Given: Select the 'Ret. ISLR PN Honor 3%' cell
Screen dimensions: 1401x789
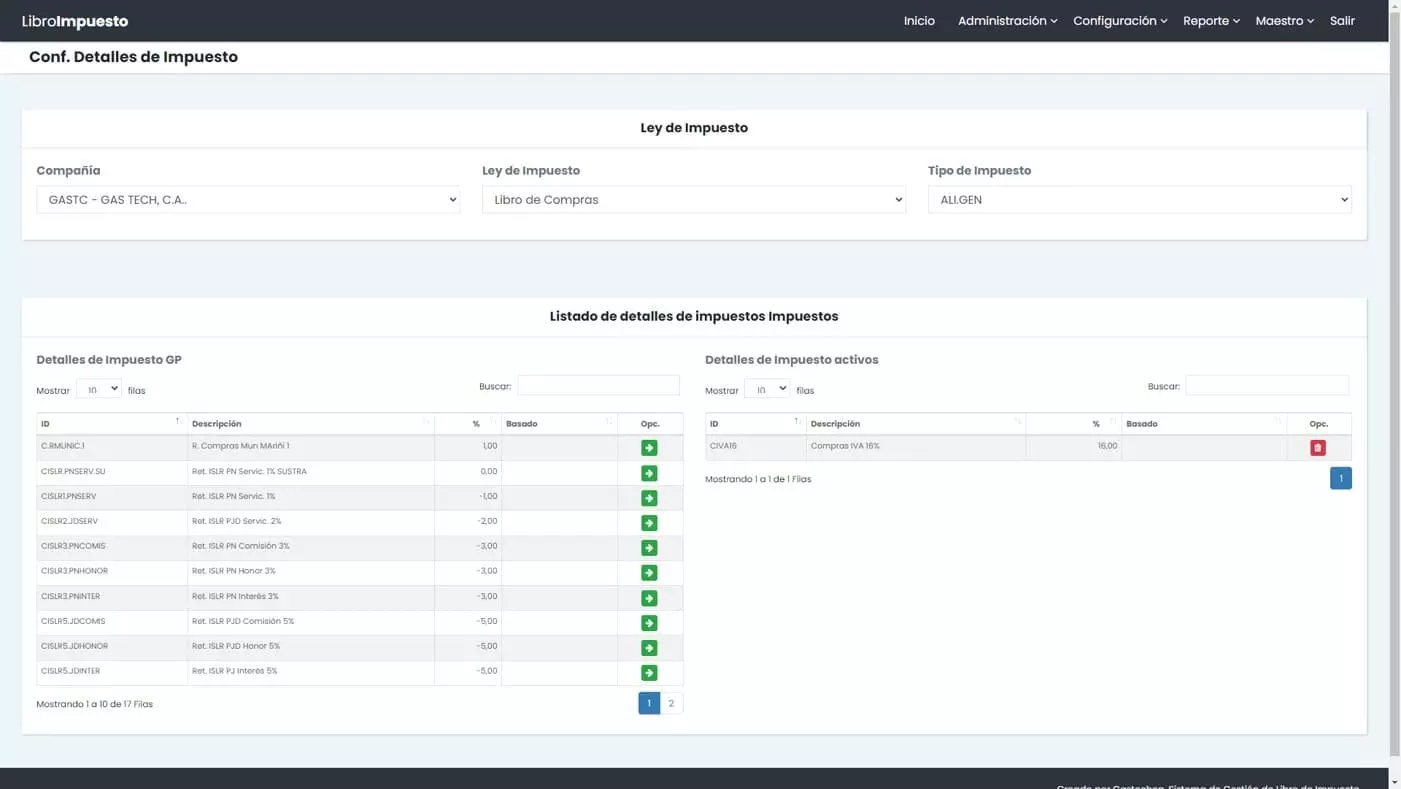Looking at the screenshot, I should 310,573.
